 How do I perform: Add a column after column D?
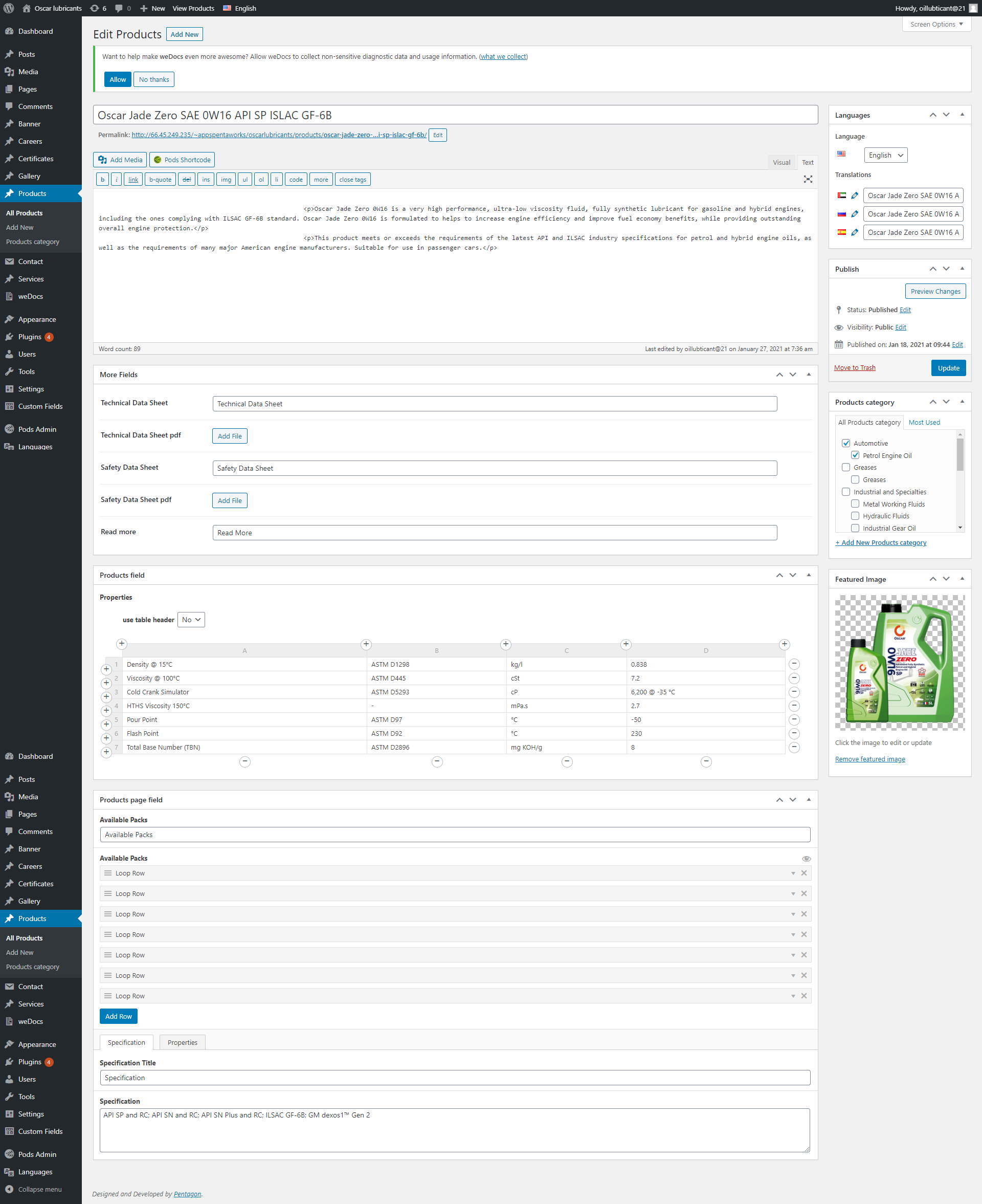(784, 644)
